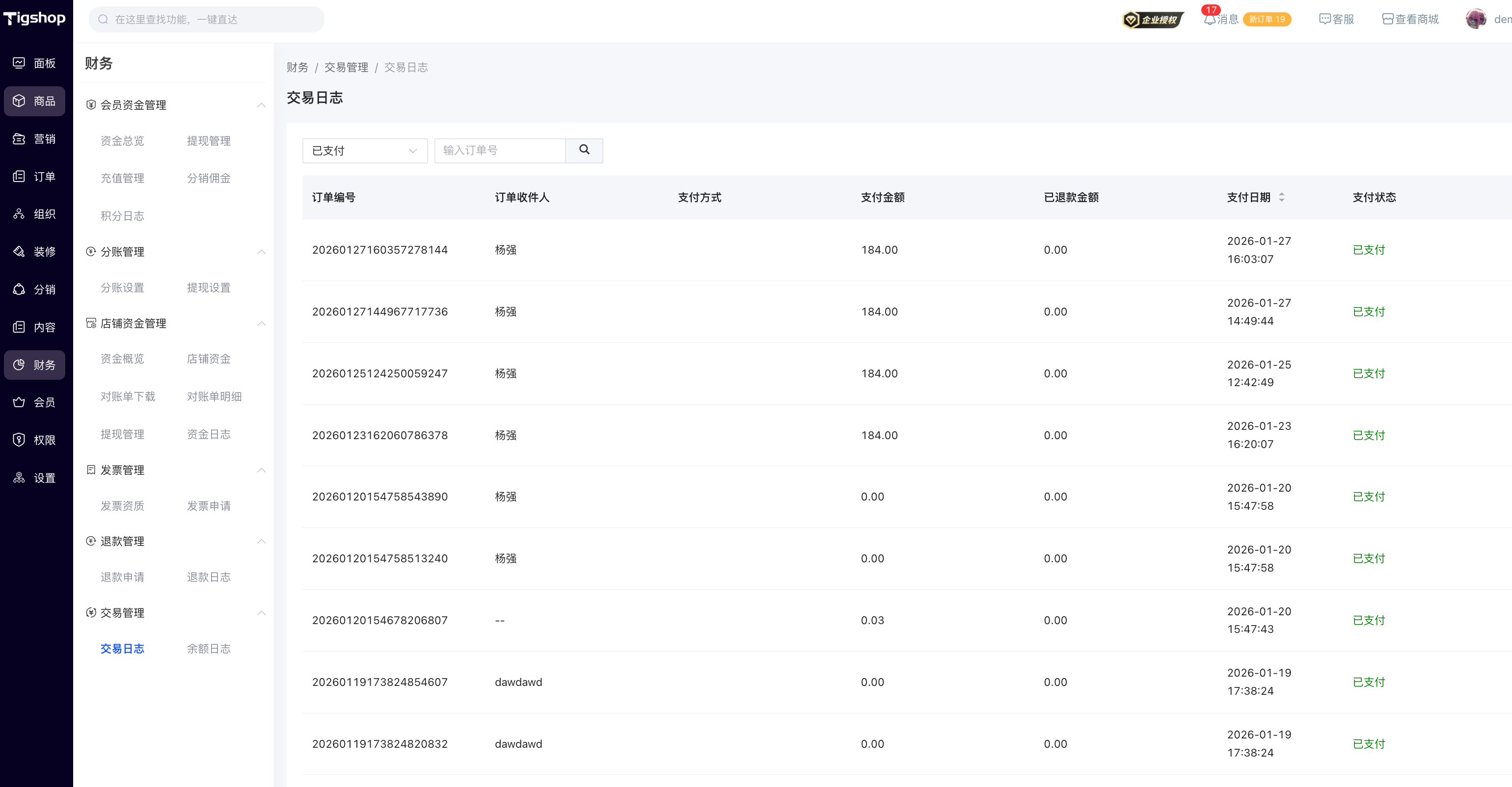Open 权限 permissions section

pos(35,440)
